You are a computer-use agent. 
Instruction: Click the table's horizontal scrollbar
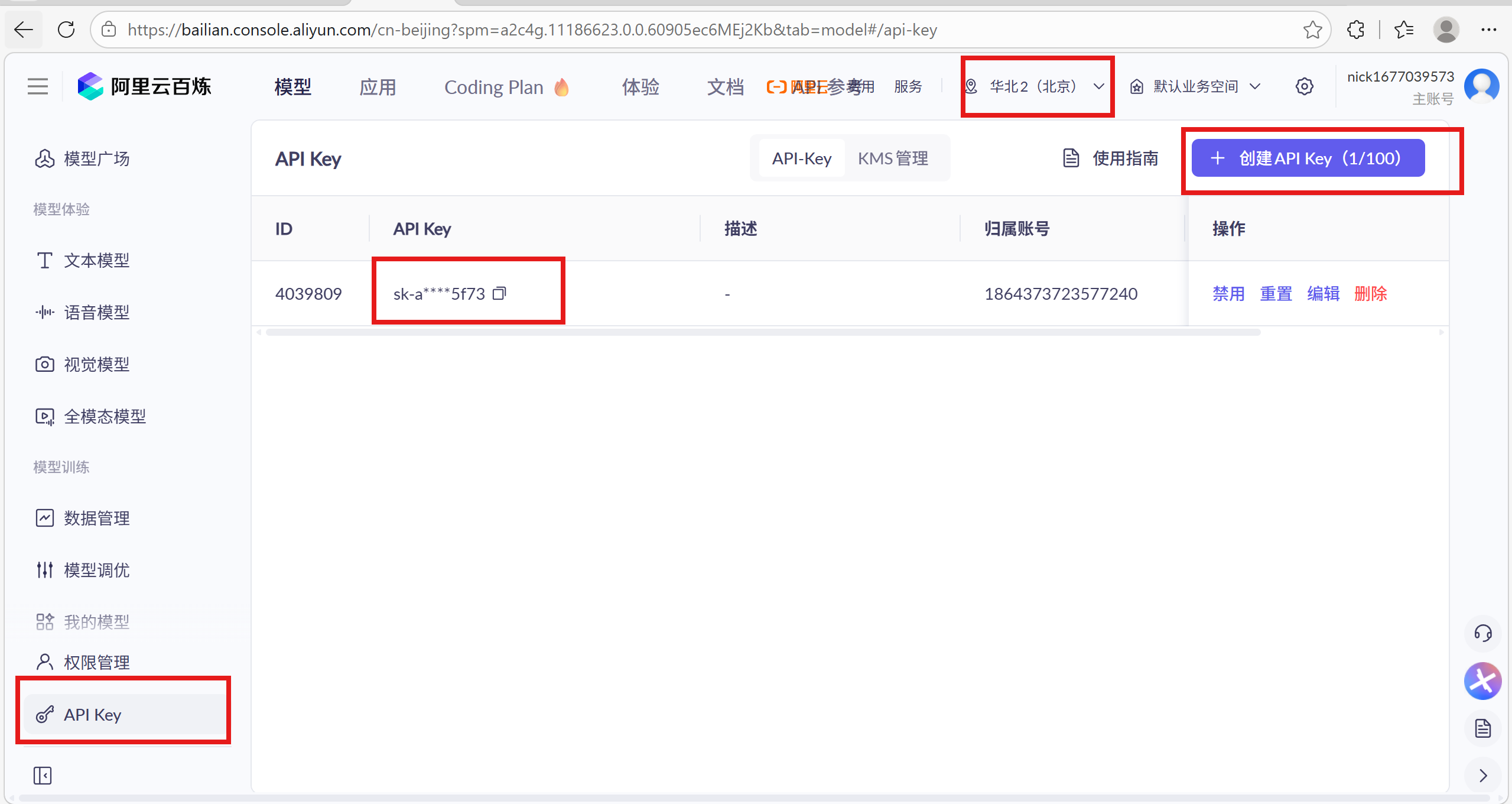[762, 332]
